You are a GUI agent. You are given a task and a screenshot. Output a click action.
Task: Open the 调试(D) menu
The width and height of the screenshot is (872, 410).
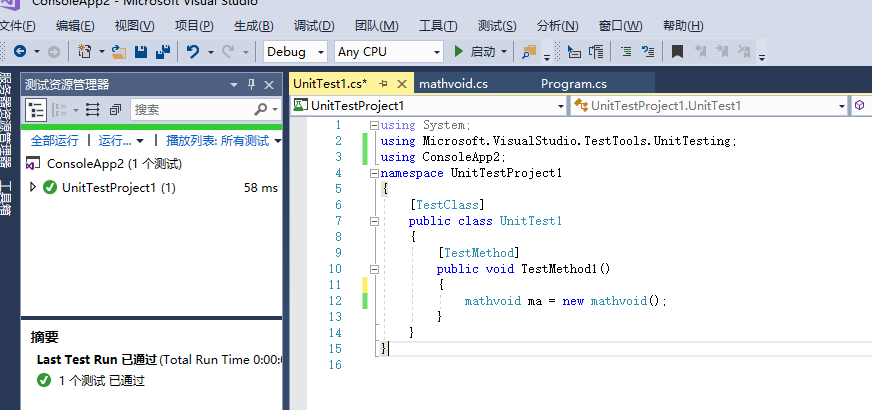314,26
